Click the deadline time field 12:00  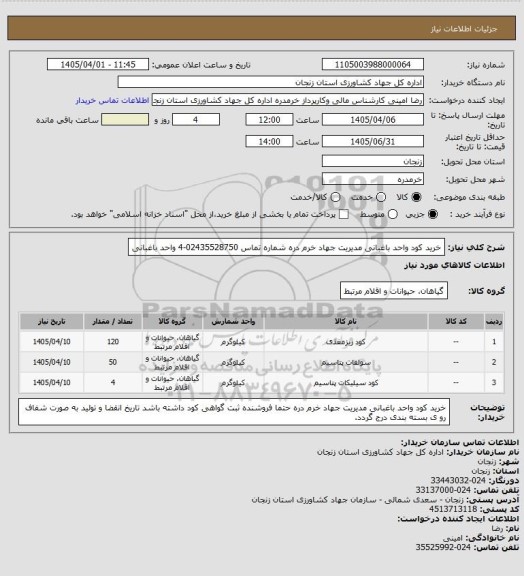coord(269,120)
